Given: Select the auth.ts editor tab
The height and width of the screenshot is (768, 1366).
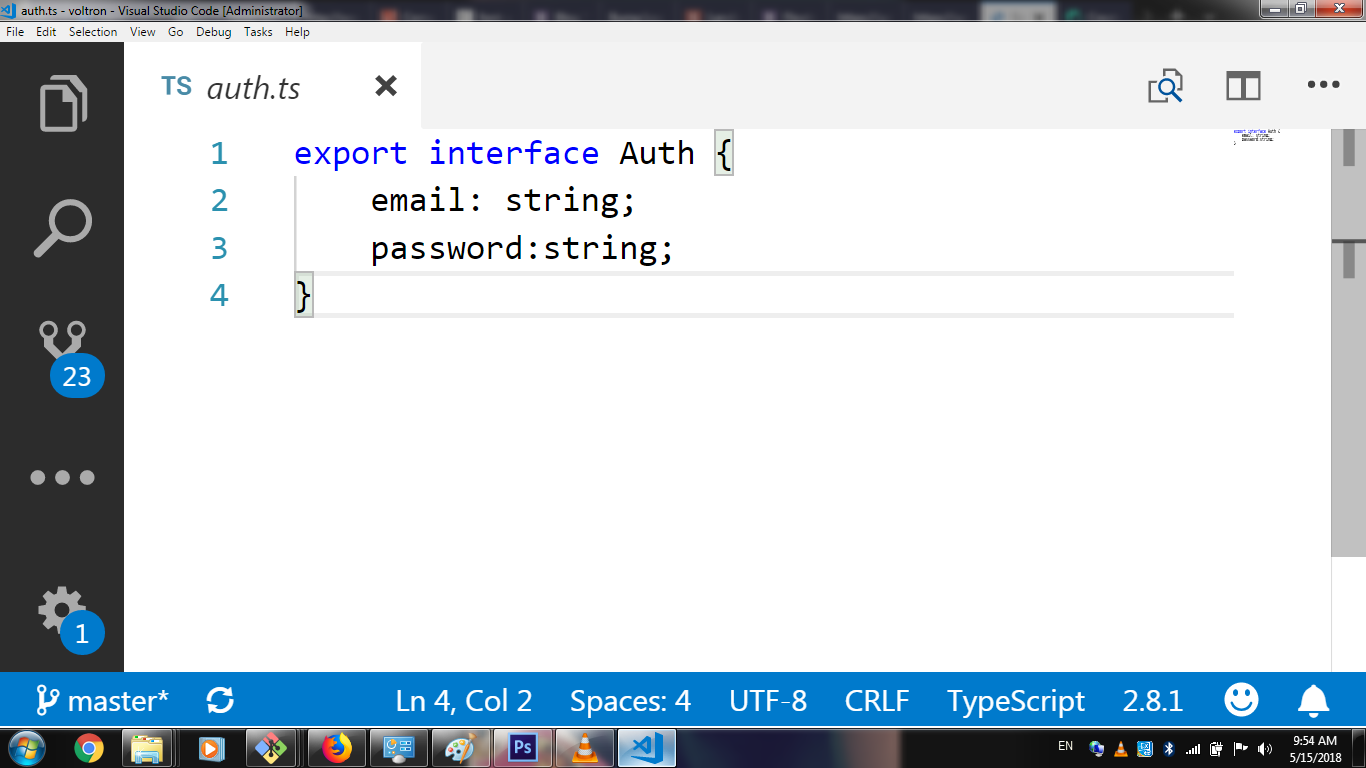Looking at the screenshot, I should (272, 86).
